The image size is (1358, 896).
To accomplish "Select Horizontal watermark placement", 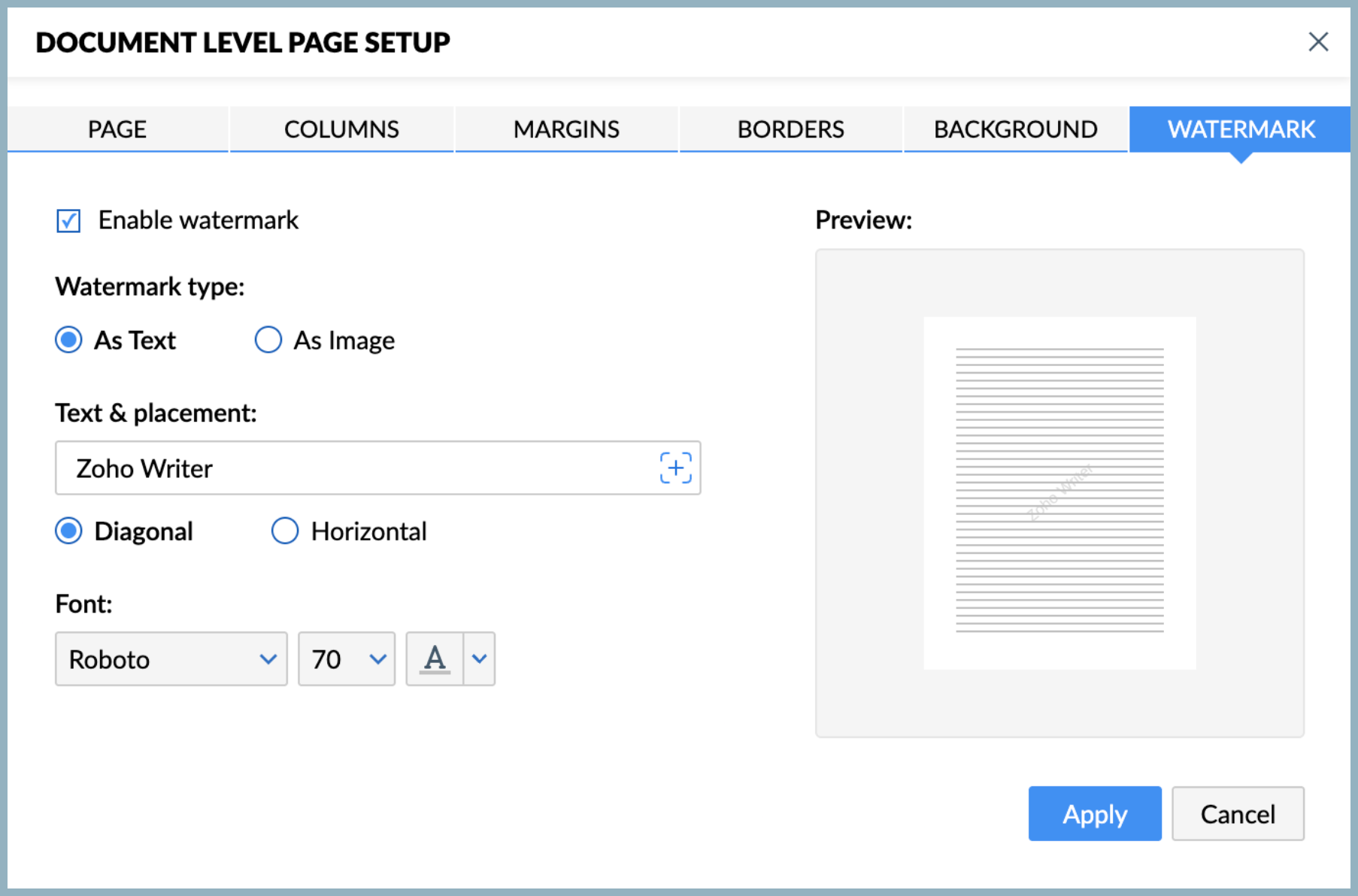I will (x=285, y=531).
